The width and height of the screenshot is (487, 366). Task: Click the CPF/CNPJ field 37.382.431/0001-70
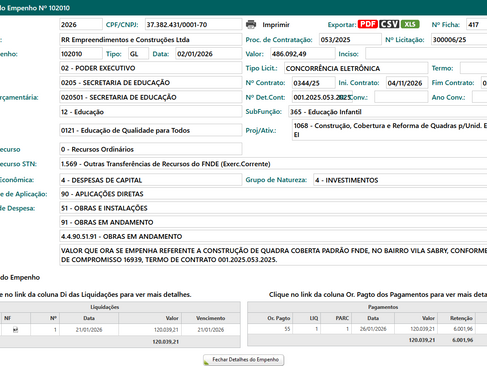(x=193, y=25)
